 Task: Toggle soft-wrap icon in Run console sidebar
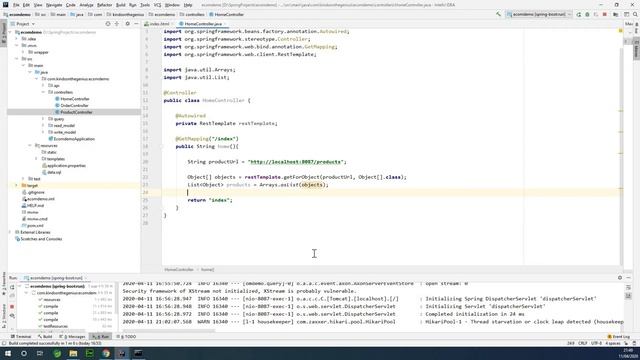click(629, 287)
